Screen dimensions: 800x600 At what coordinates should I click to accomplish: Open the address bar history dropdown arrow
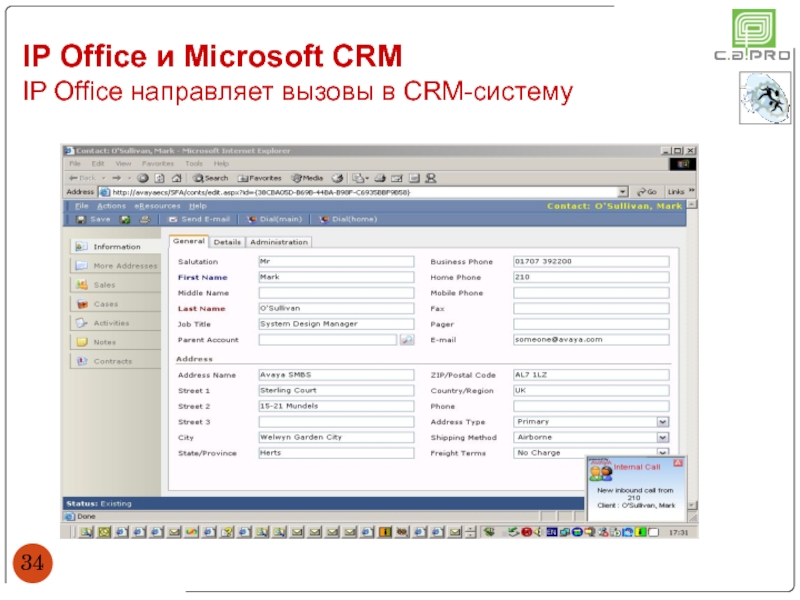(x=622, y=192)
